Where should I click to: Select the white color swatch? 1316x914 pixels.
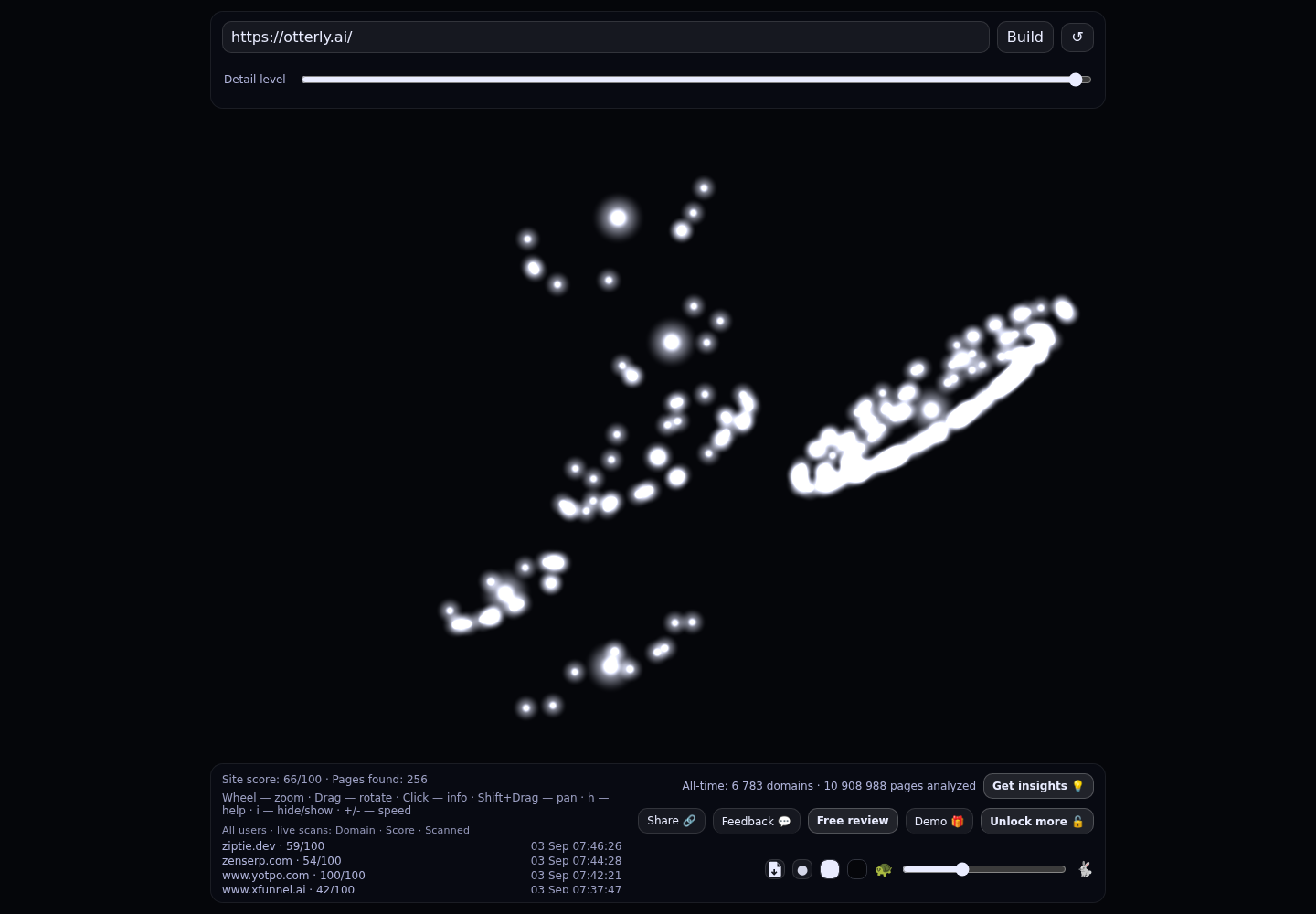click(x=830, y=869)
